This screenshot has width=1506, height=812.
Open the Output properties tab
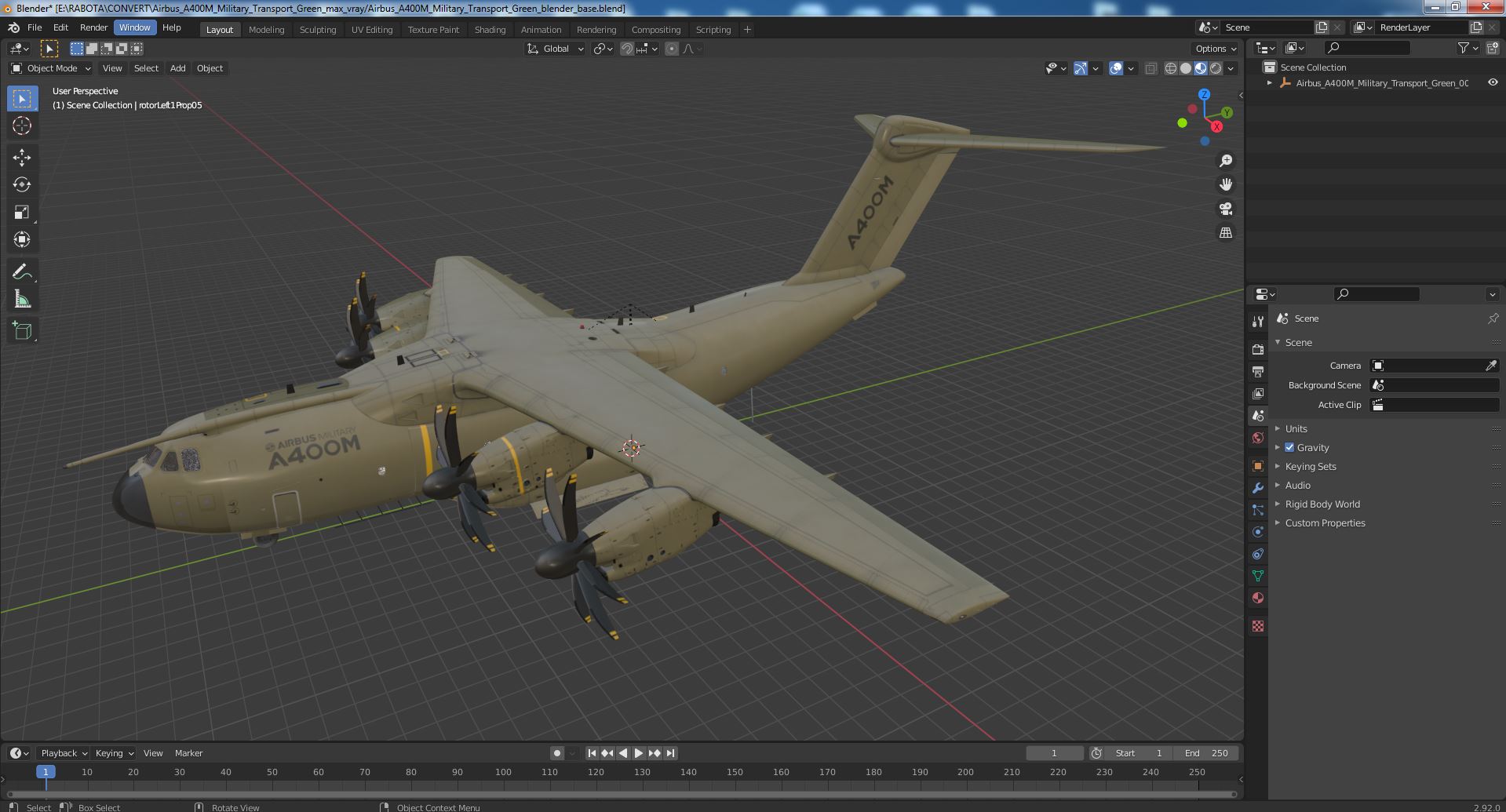coord(1258,371)
